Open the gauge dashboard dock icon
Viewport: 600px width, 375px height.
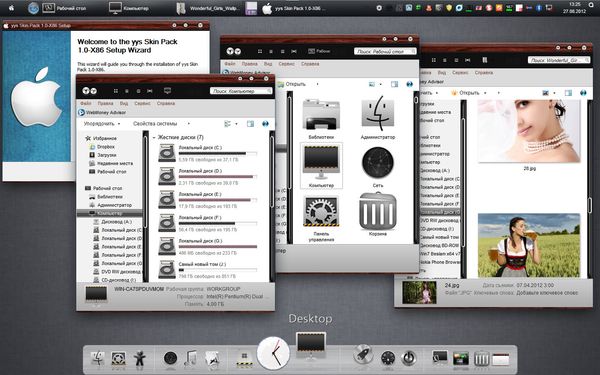(388, 358)
